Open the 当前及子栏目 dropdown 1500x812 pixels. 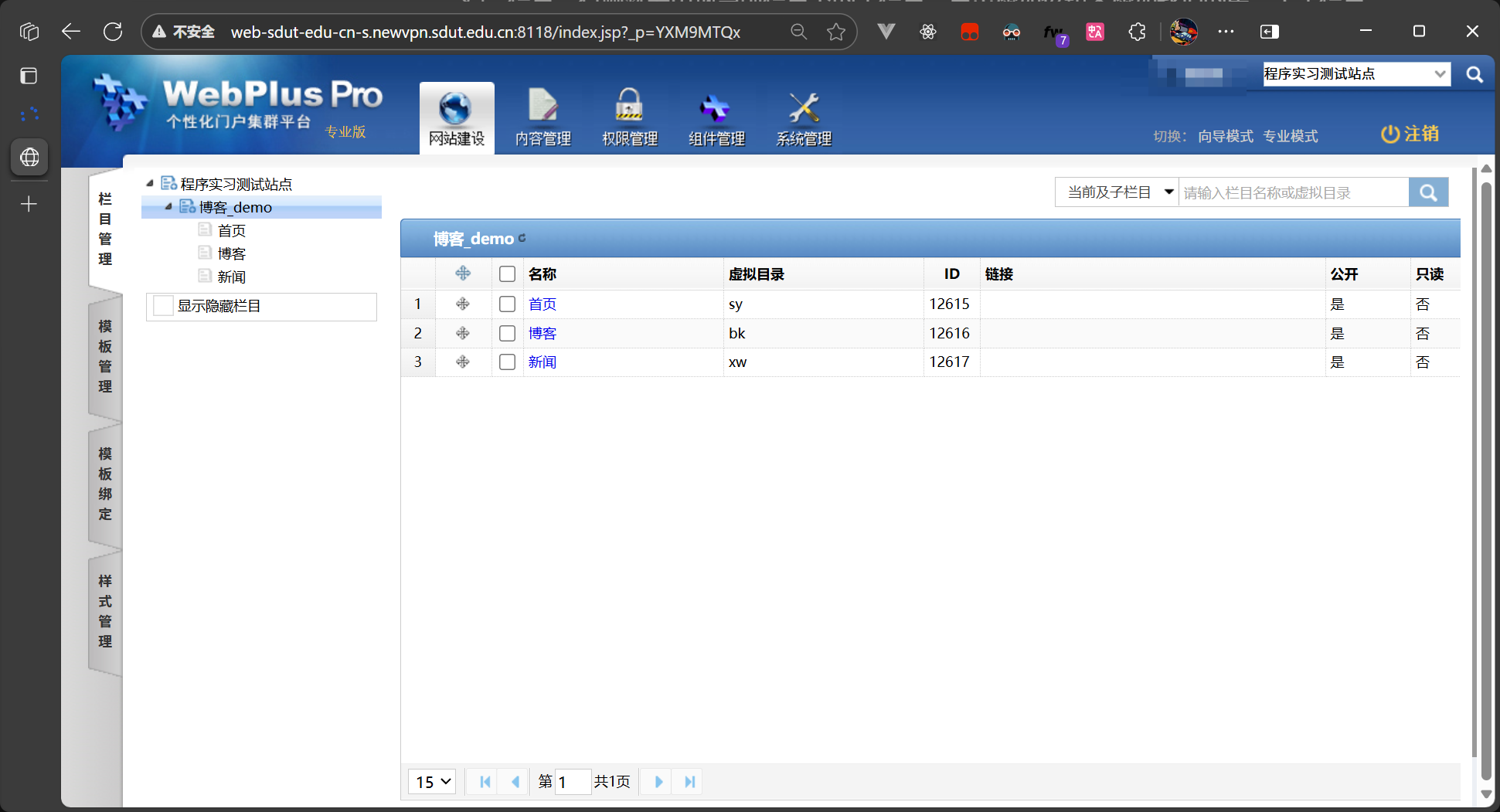point(1117,192)
